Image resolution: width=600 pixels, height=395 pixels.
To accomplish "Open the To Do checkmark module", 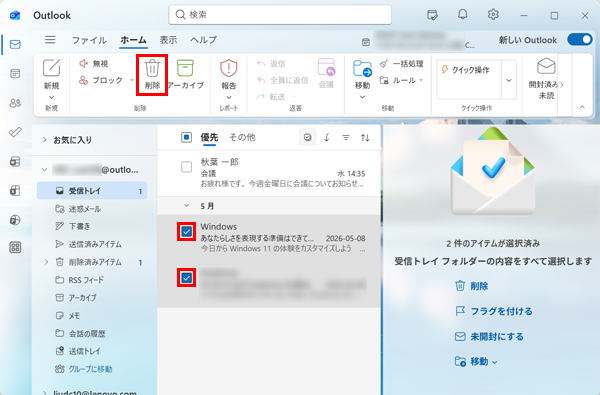I will click(x=15, y=132).
